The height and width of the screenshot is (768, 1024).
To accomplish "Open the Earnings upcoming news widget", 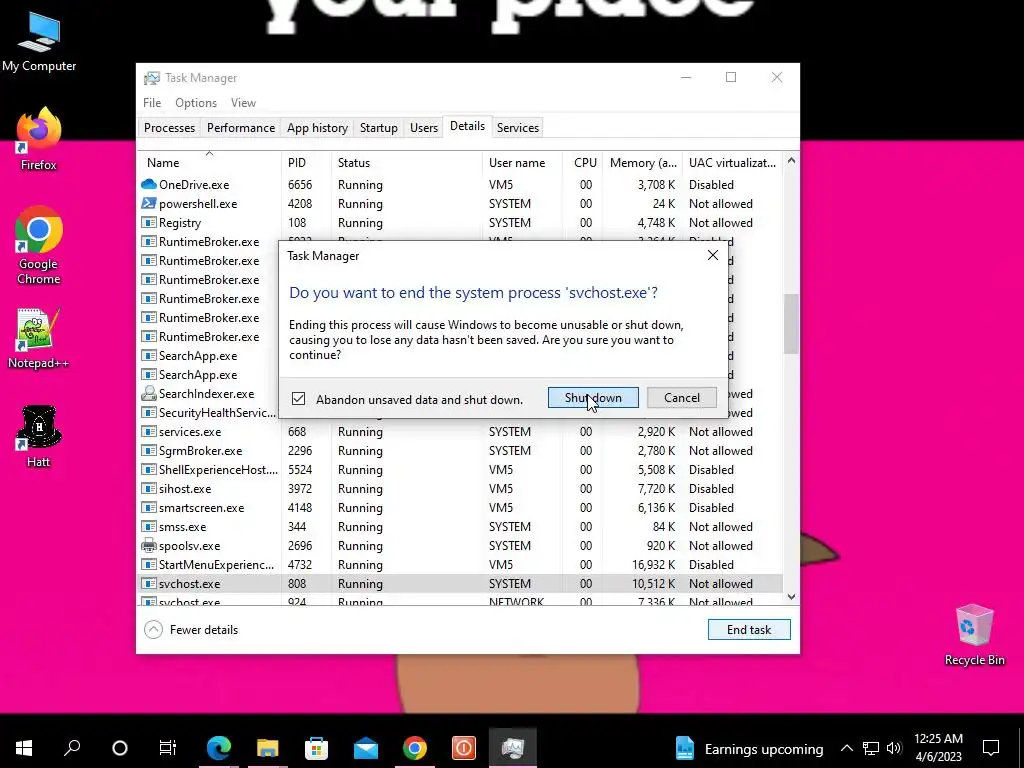I will coord(748,748).
